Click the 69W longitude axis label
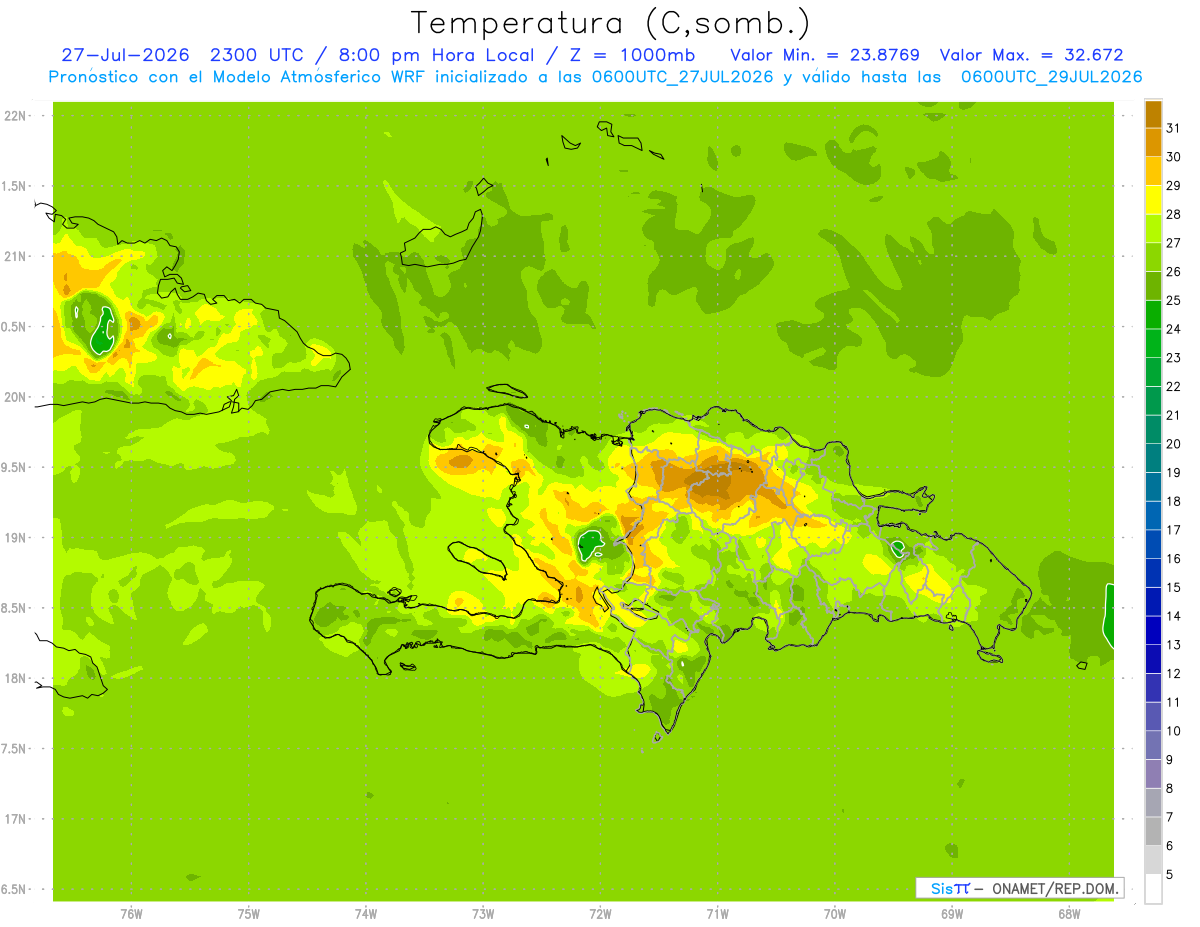 pos(952,914)
